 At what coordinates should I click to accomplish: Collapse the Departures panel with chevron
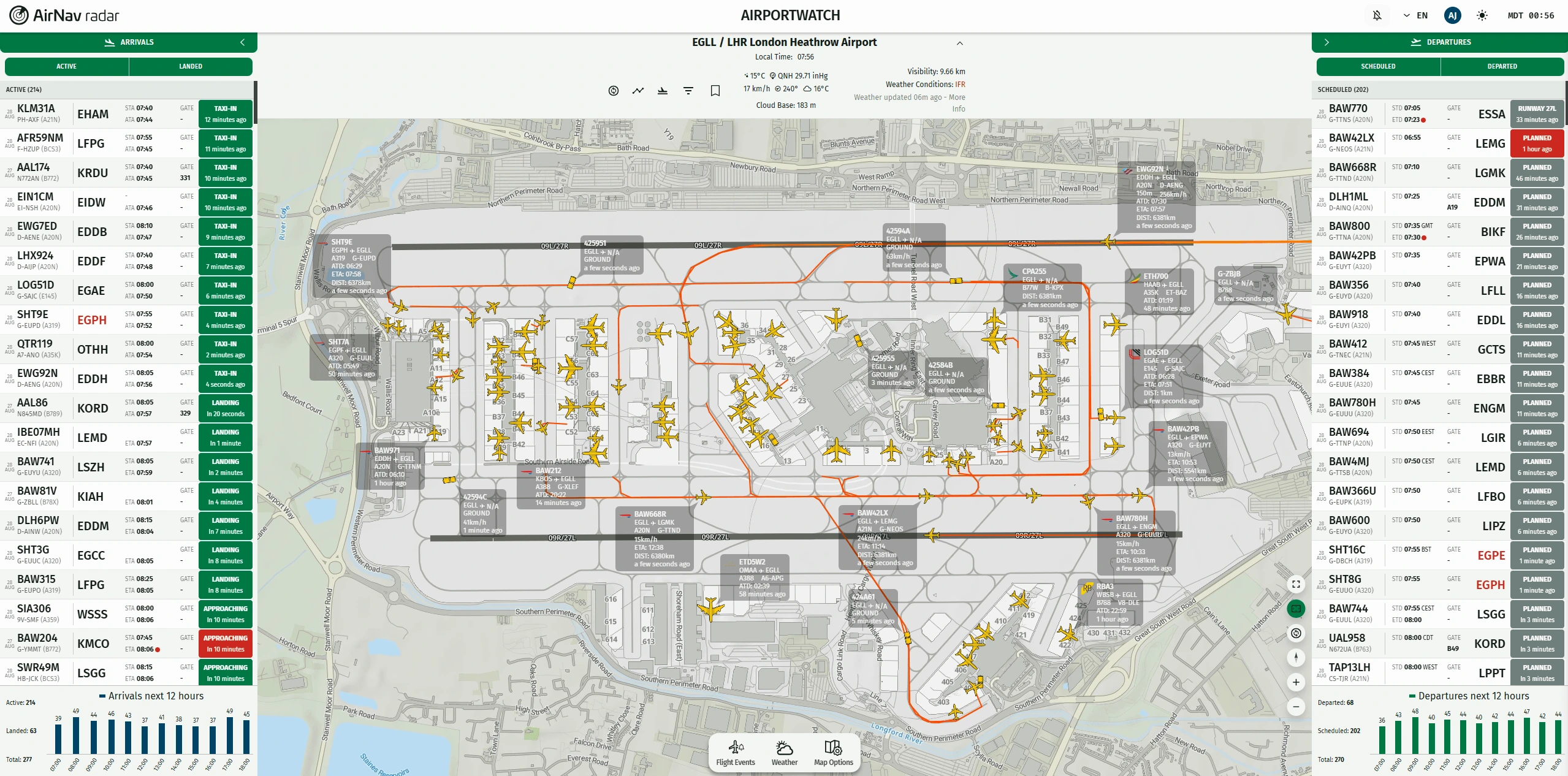pyautogui.click(x=1326, y=42)
